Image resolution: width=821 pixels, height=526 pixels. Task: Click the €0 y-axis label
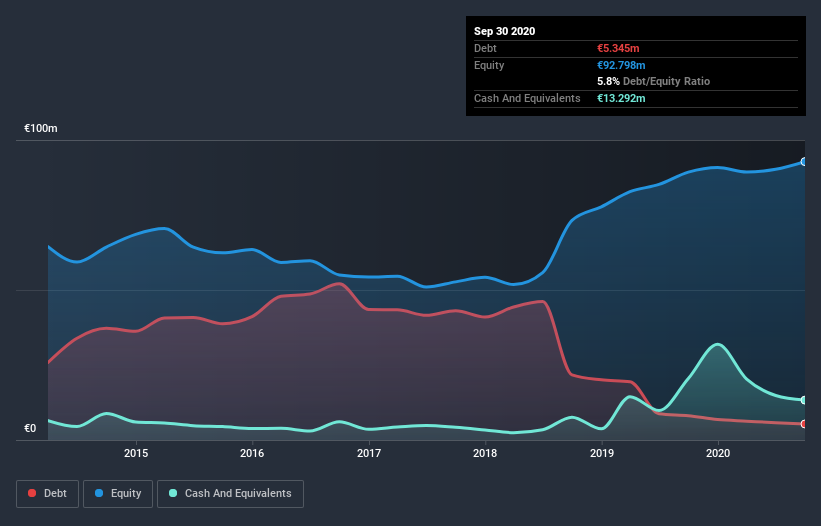coord(30,428)
